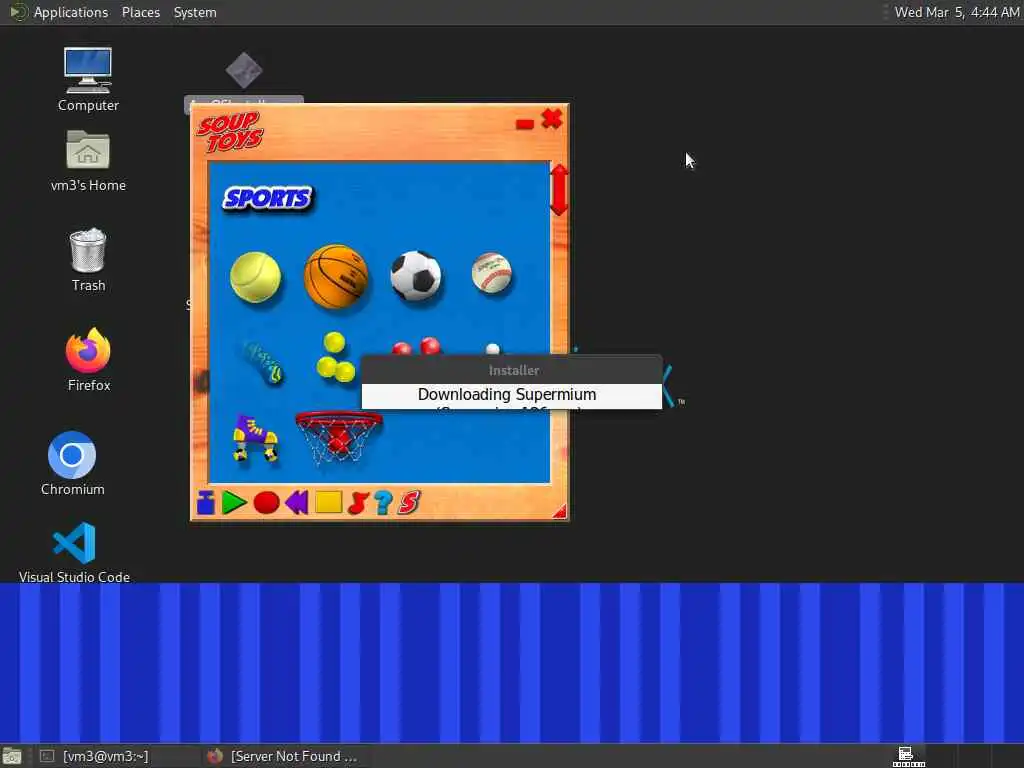Open the Applications menu
The image size is (1024, 768).
pos(71,12)
